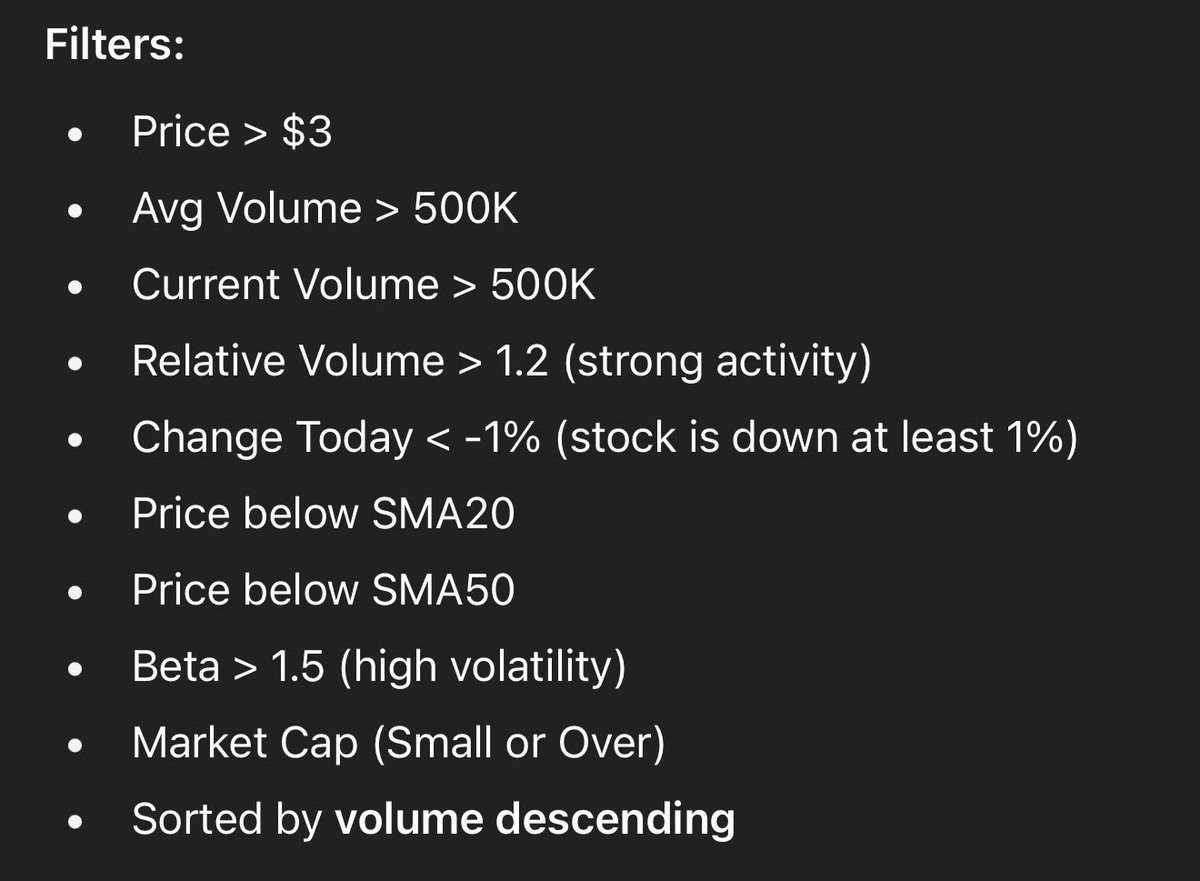Click the "Market Cap" text
The image size is (1200, 881).
[245, 744]
